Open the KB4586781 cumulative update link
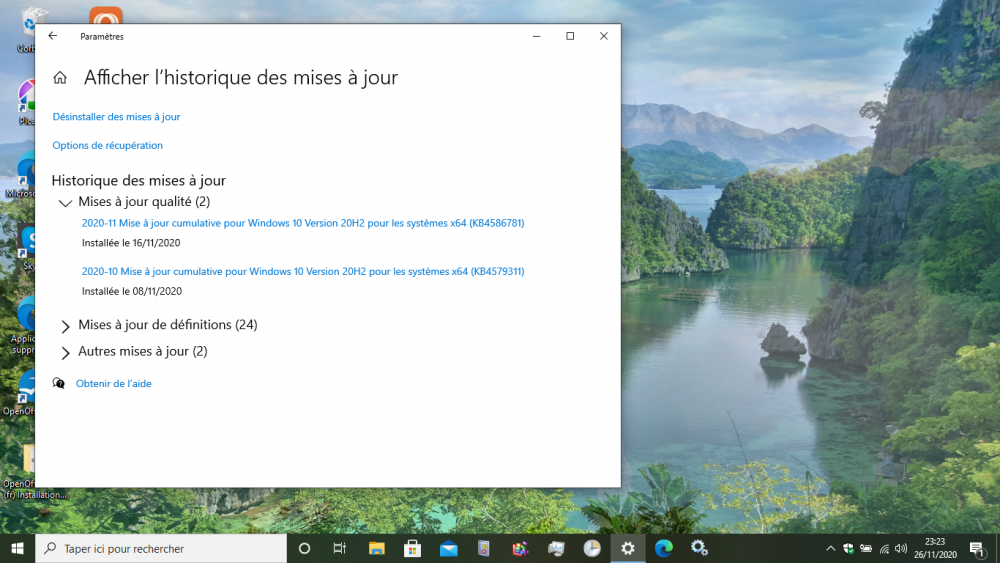This screenshot has width=1000, height=563. (303, 223)
